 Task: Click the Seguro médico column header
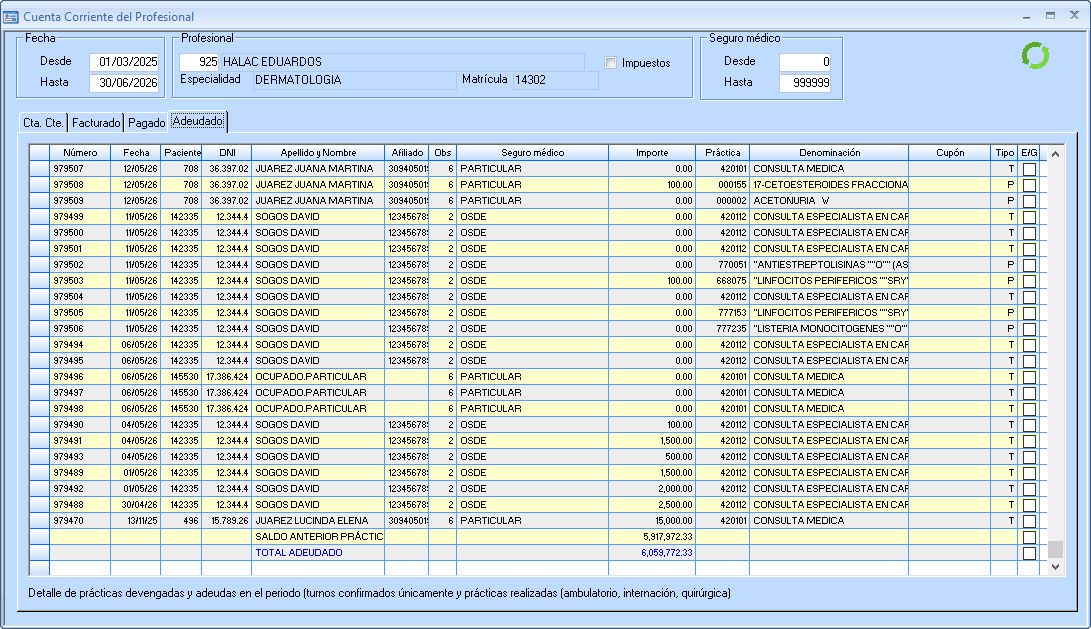[532, 152]
